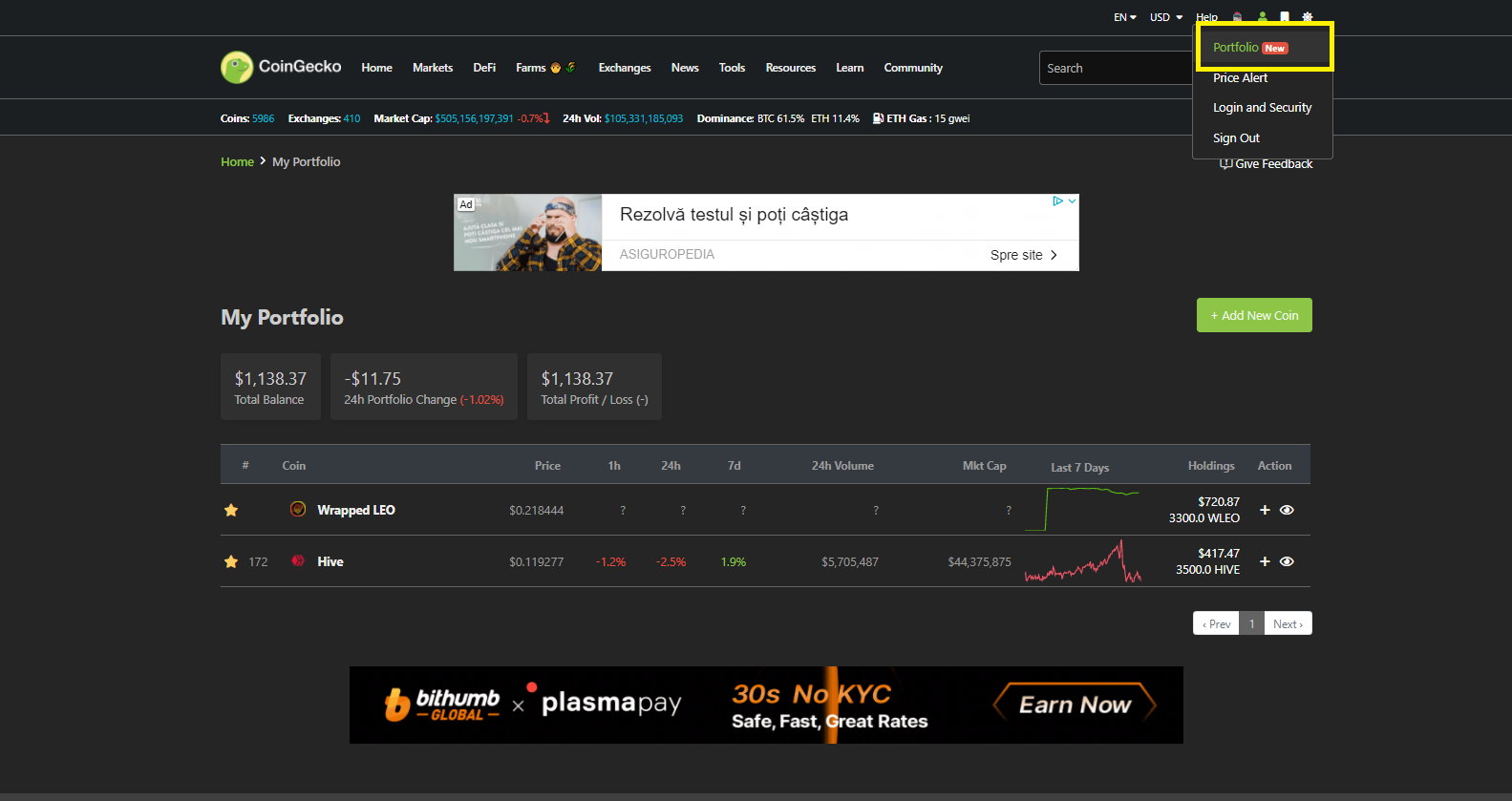This screenshot has width=1512, height=801.
Task: Click the Hive 7-day sparkline chart
Action: tap(1083, 561)
